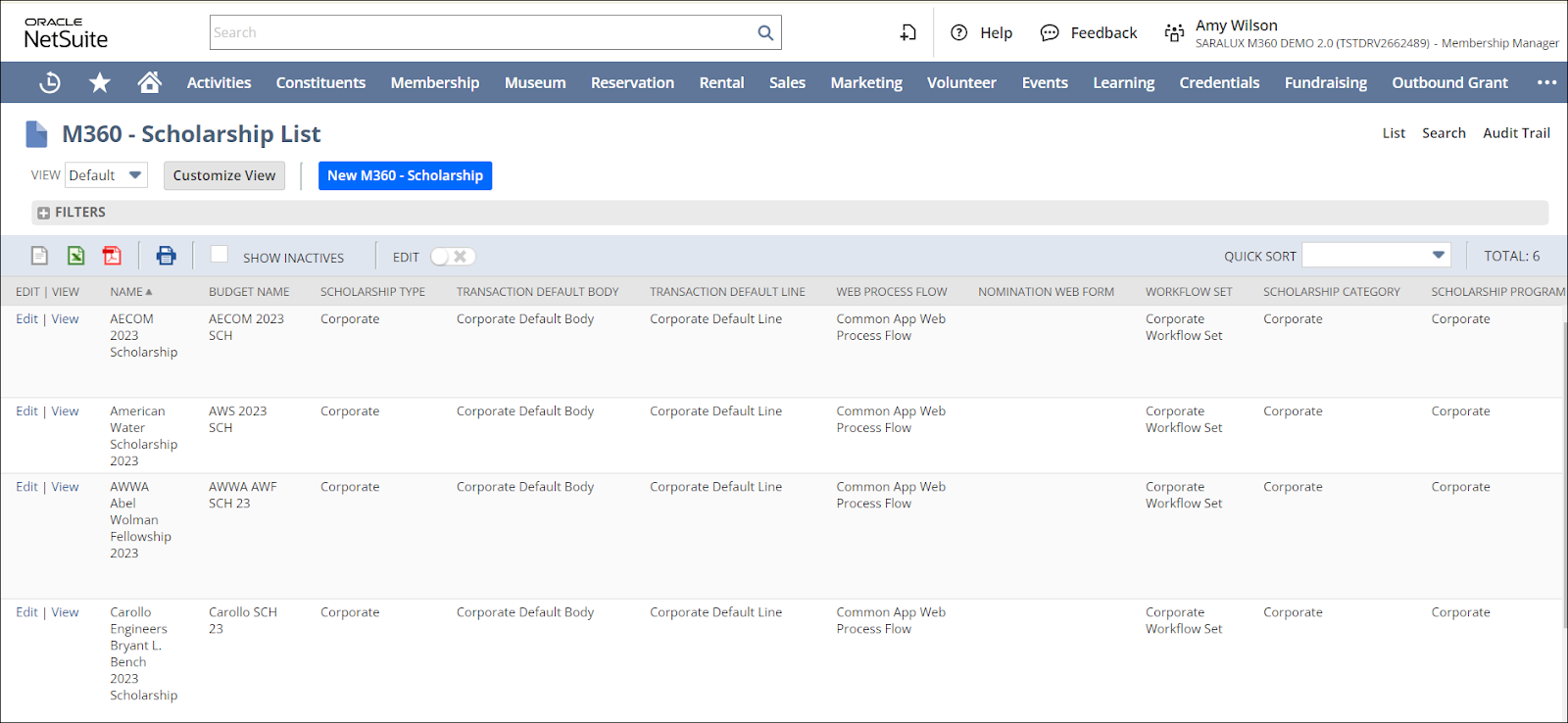
Task: Open the more menu ellipsis icon
Action: pos(1546,83)
